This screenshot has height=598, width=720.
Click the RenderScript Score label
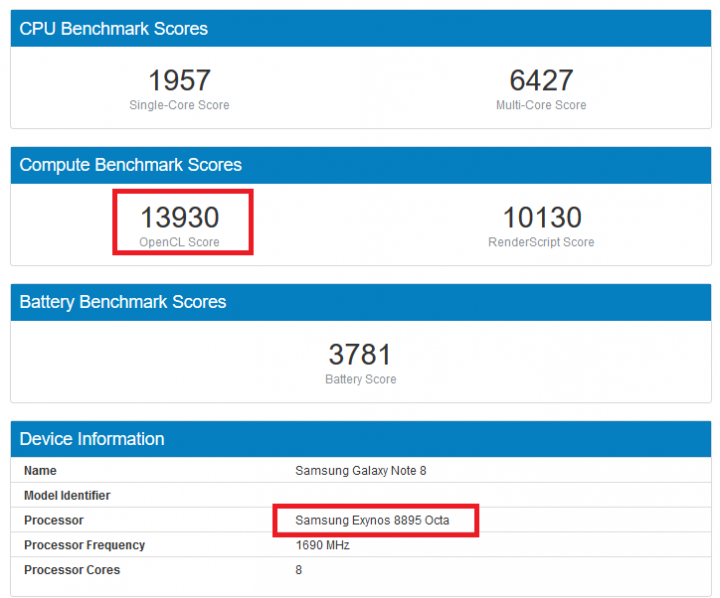point(541,242)
